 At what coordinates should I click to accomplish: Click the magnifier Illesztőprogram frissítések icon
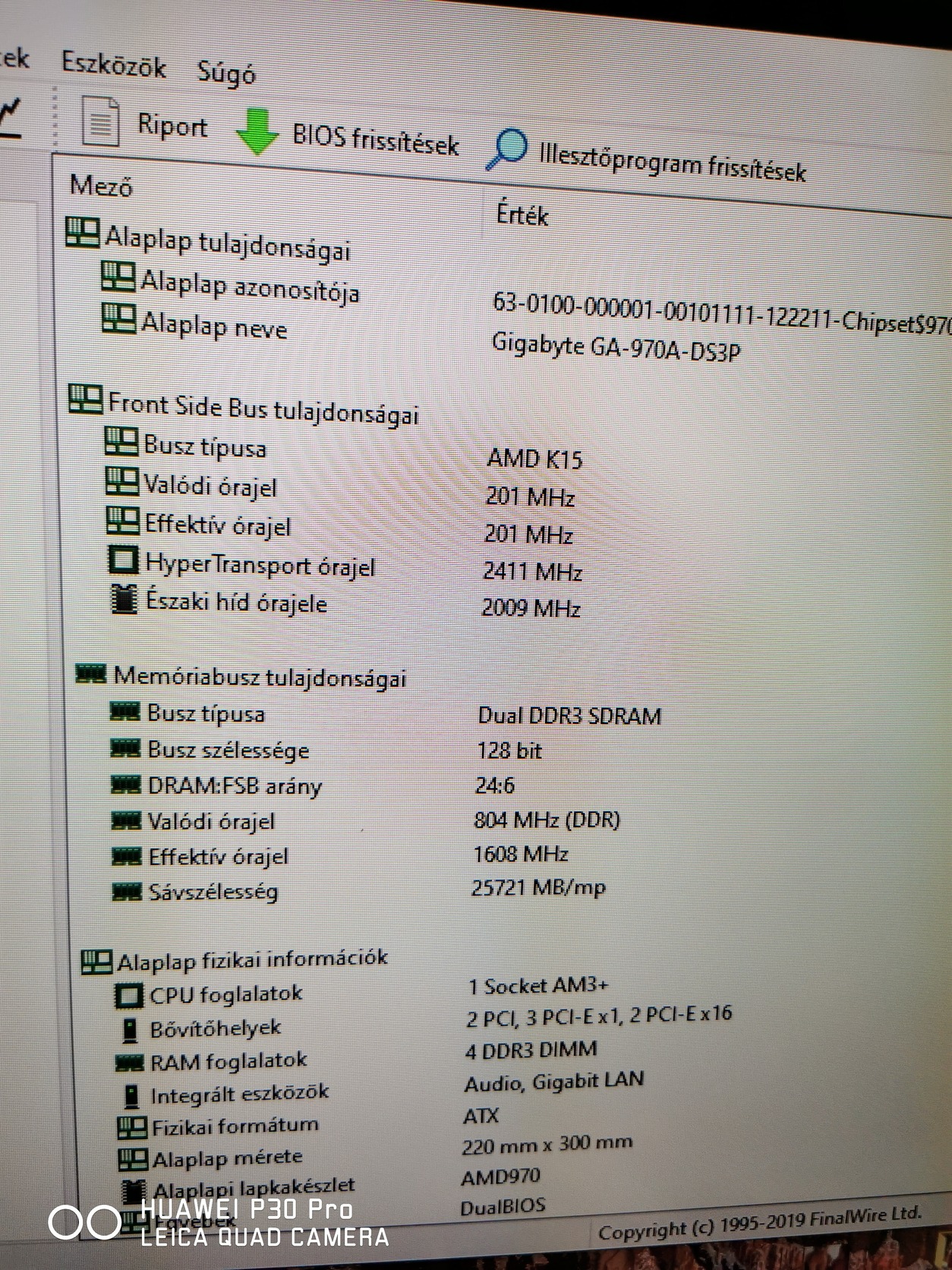[x=506, y=148]
